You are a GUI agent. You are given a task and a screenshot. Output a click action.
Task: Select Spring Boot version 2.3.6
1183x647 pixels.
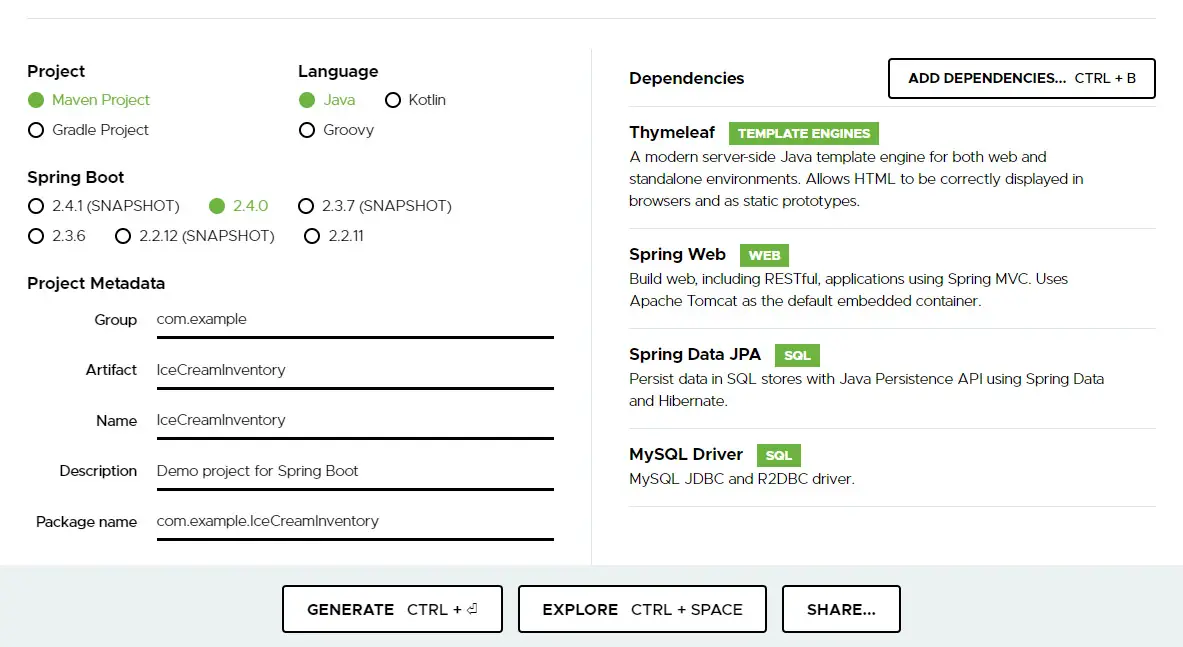coord(36,236)
